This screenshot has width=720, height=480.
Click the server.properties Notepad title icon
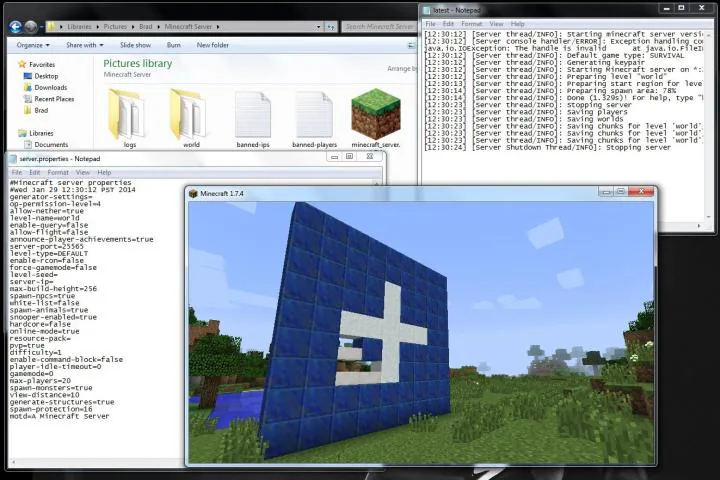13,158
